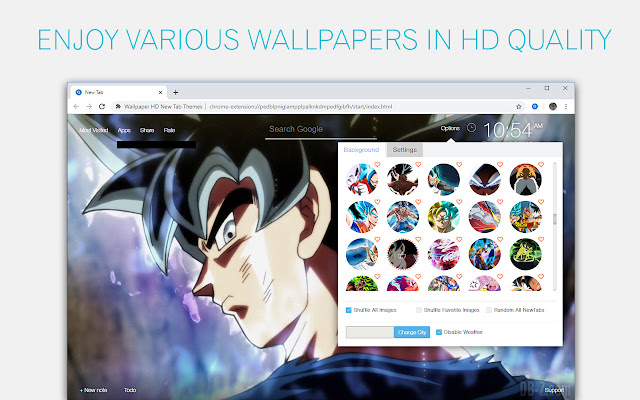The image size is (640, 400).
Task: Favorite the second wallpaper in the third row
Action: (418, 239)
